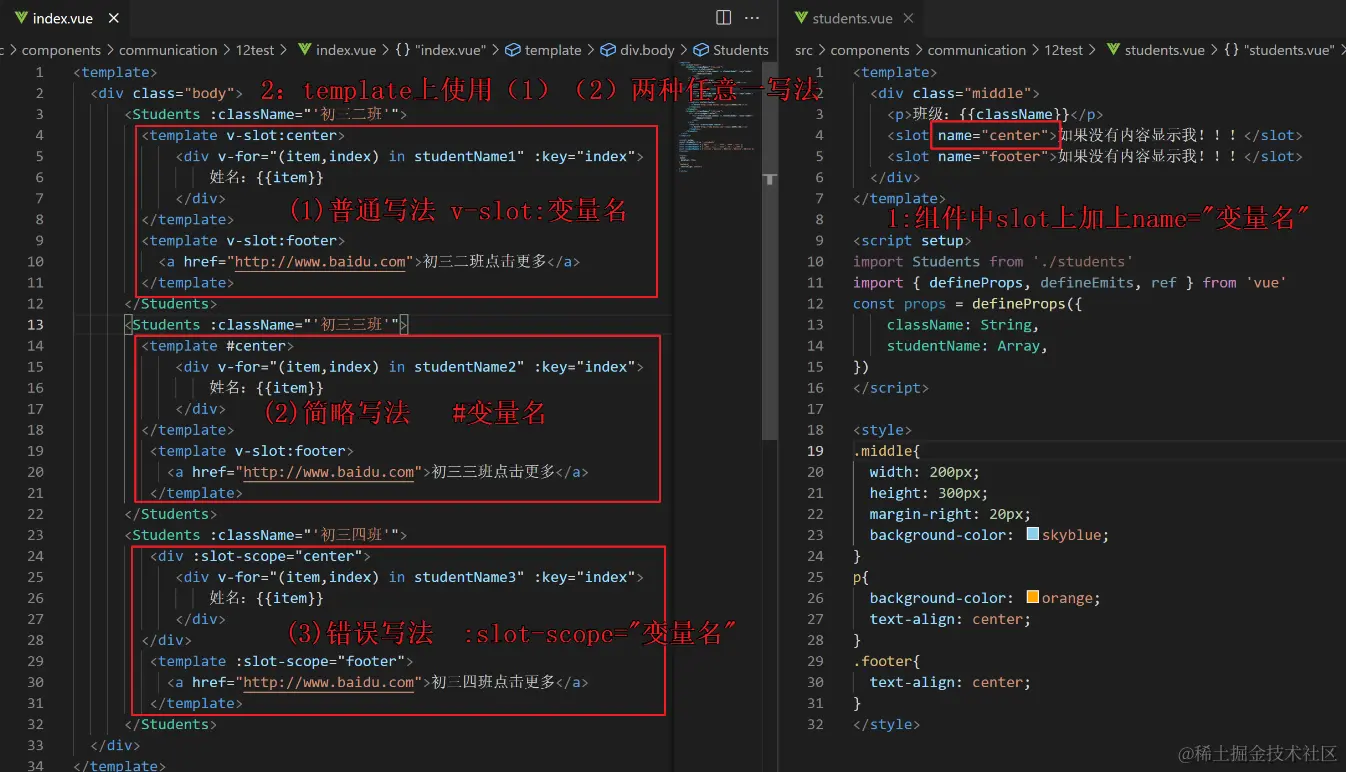The height and width of the screenshot is (772, 1346).
Task: Open 'components' breadcrumb in left editor
Action: click(61, 50)
